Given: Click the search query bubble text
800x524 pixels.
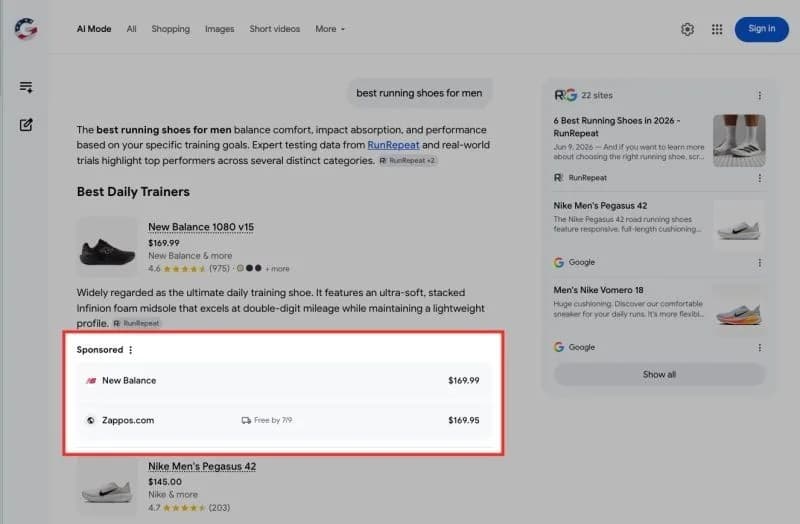Looking at the screenshot, I should tap(419, 93).
